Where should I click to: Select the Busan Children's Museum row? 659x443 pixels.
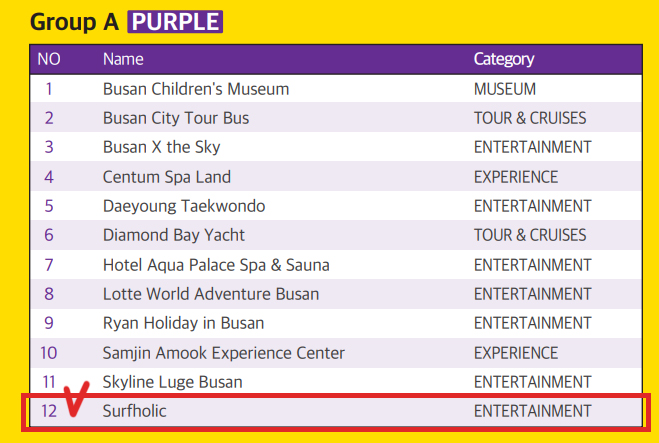tap(336, 89)
